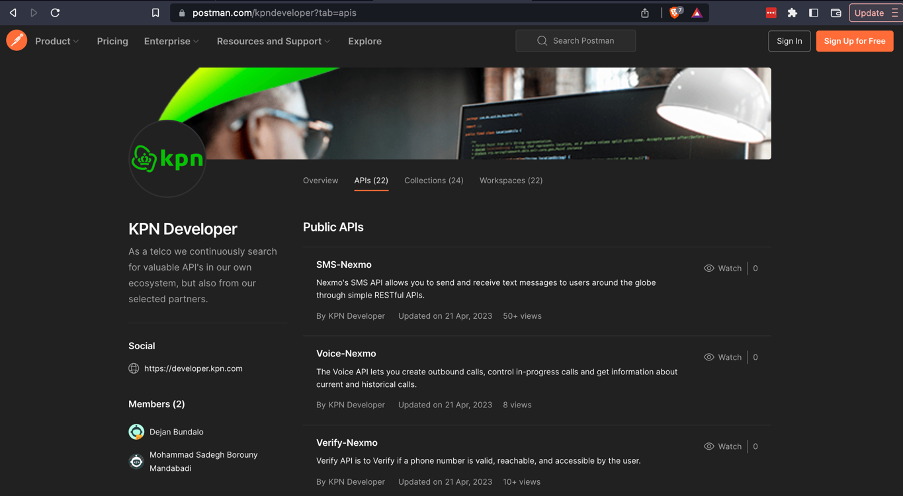Go back with the browser back arrow

pos(13,13)
